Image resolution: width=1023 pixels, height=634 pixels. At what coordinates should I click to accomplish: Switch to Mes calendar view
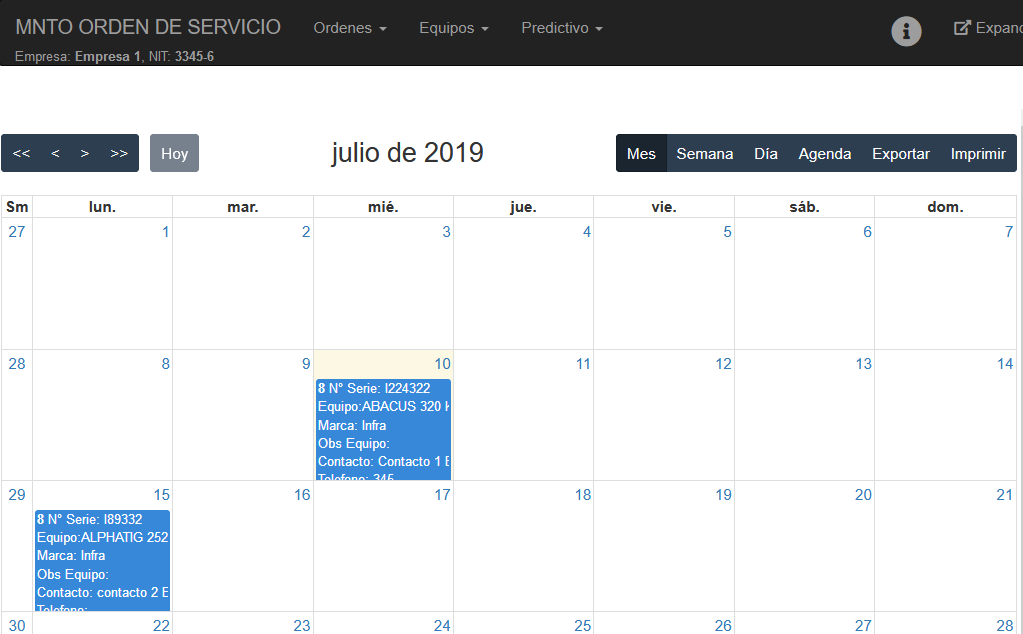(641, 153)
